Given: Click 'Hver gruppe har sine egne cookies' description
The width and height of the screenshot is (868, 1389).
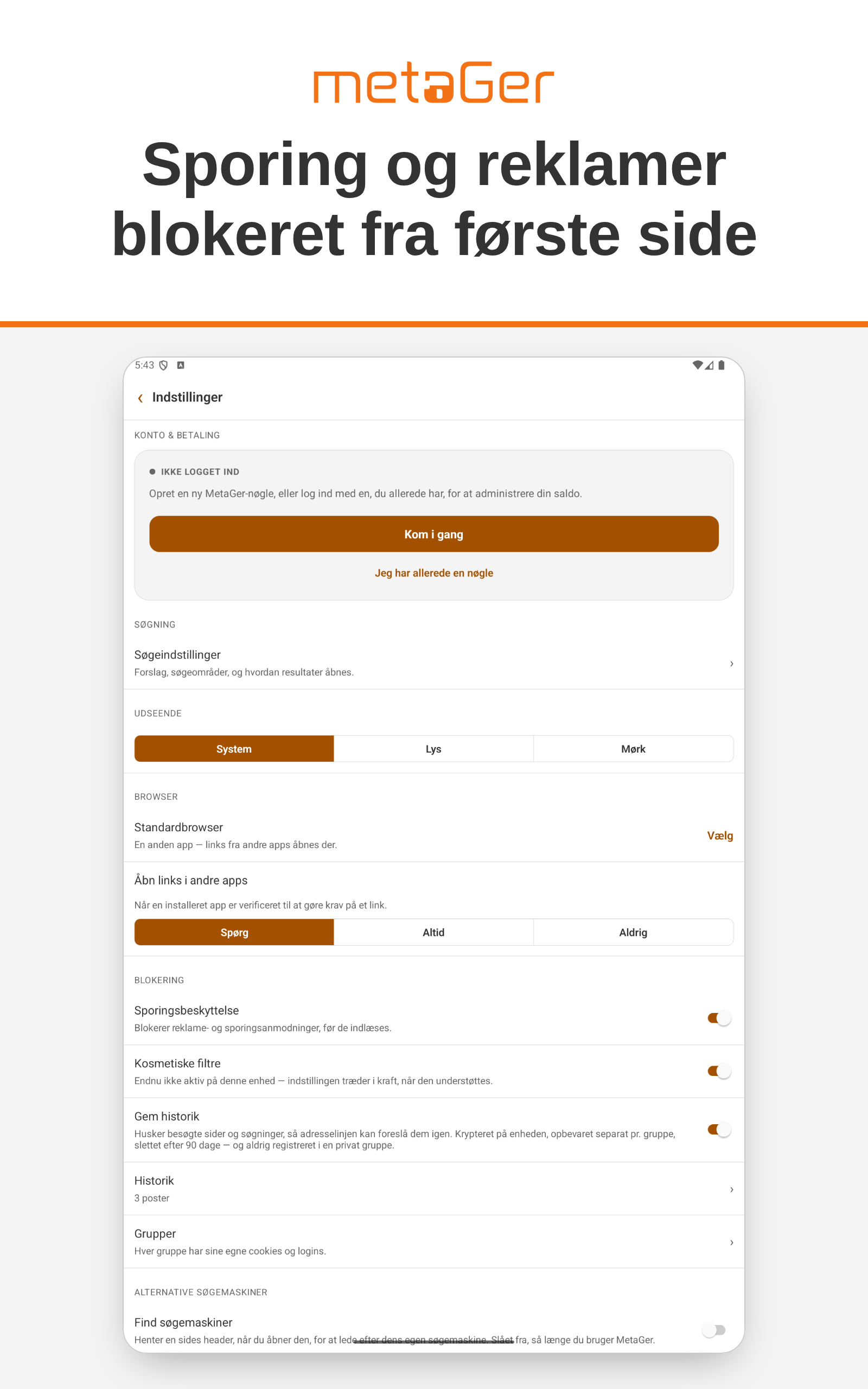Looking at the screenshot, I should [x=230, y=1251].
